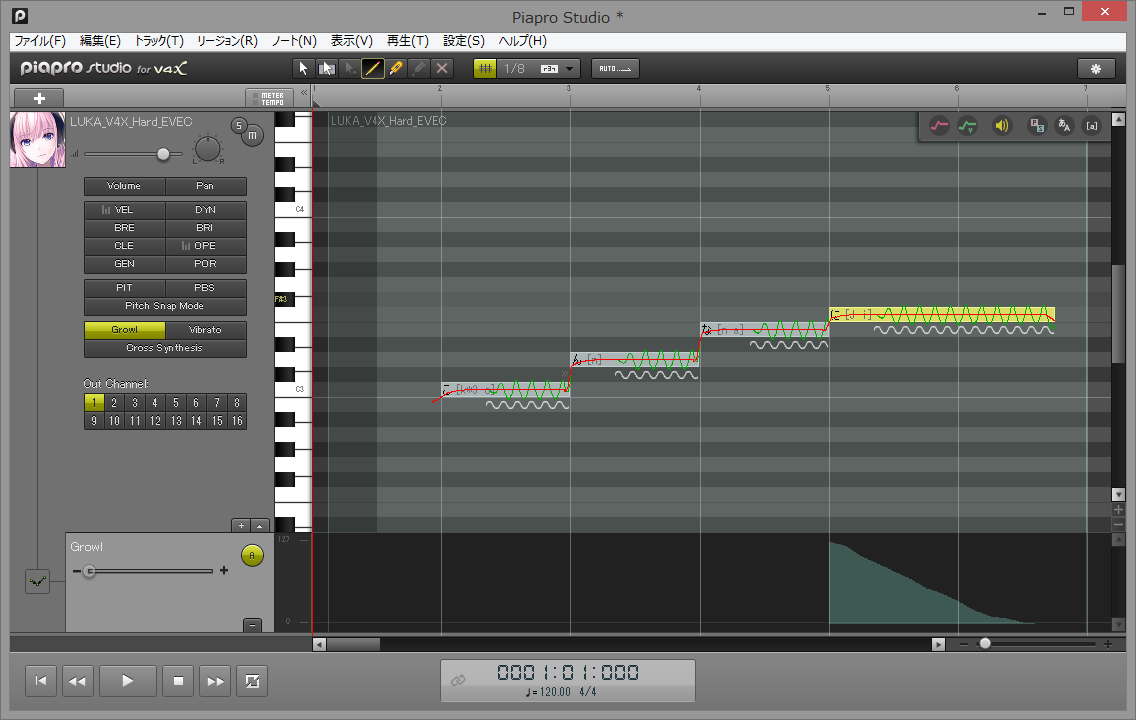1136x720 pixels.
Task: Open the 1/8 quantize dropdown
Action: [538, 69]
